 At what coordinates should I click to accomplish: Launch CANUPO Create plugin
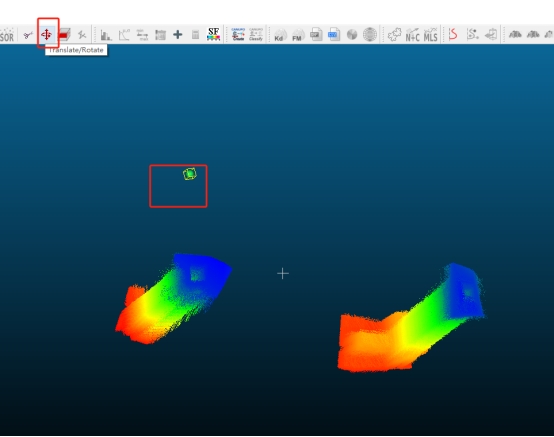point(238,34)
